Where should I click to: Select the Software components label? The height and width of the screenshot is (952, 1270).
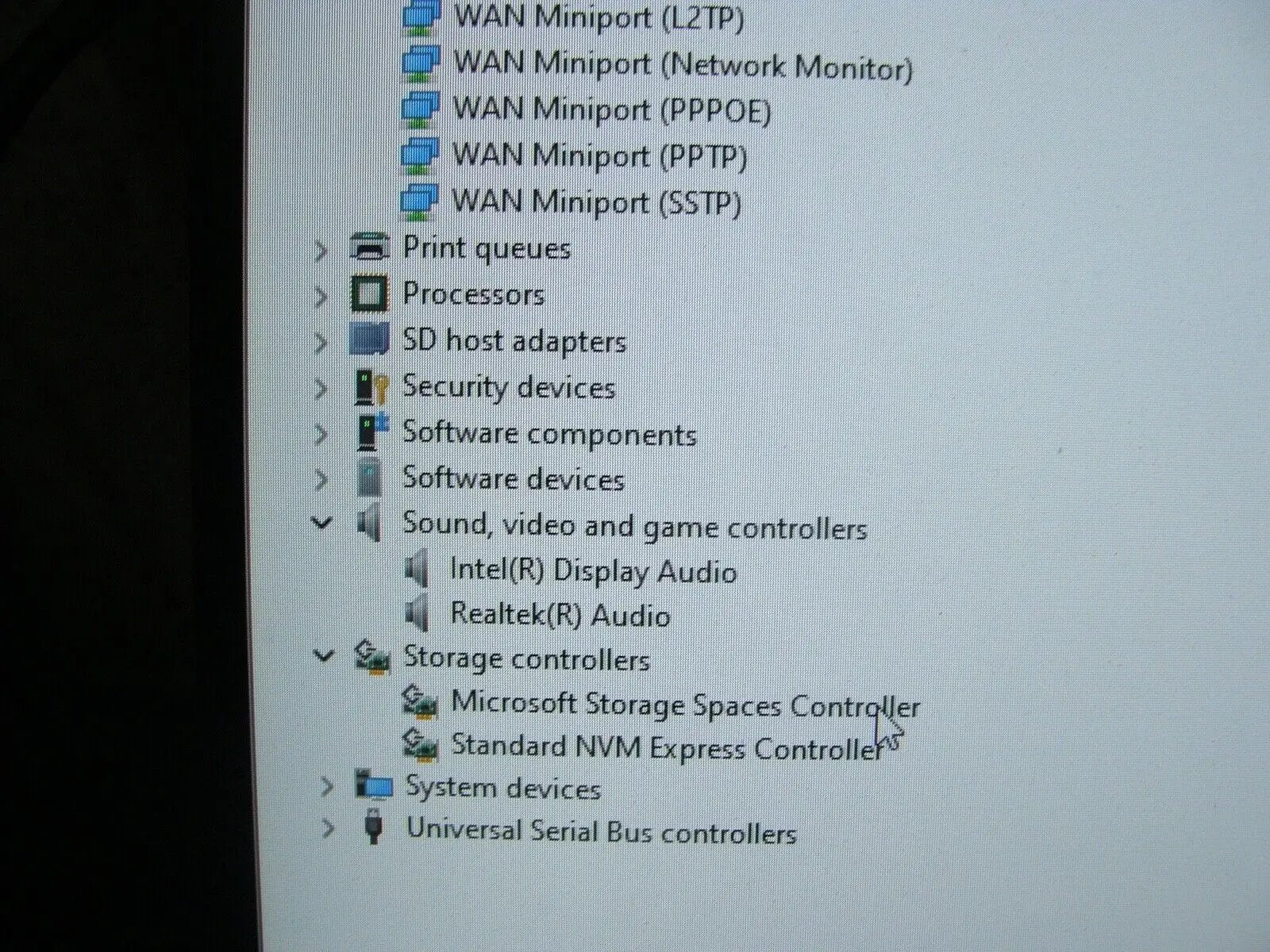[549, 434]
